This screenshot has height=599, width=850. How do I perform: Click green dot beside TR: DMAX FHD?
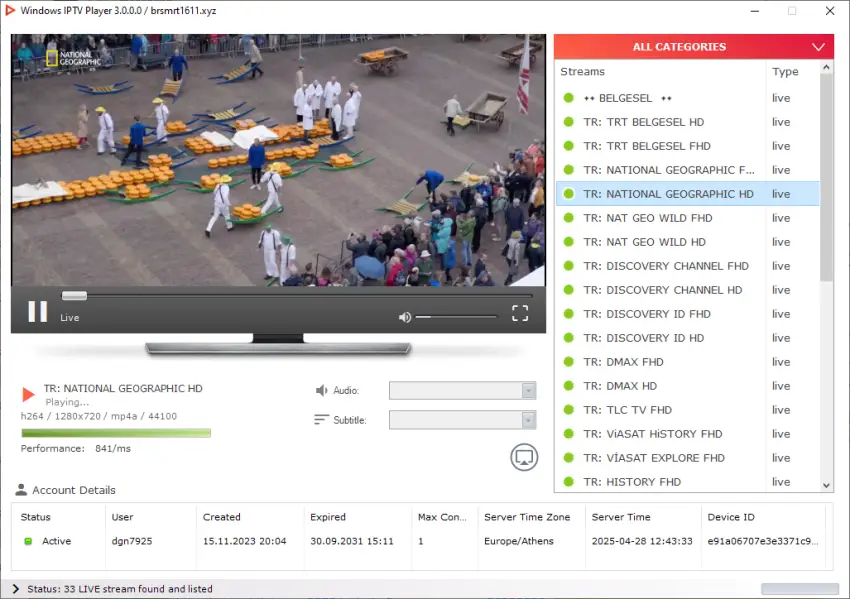pyautogui.click(x=569, y=362)
